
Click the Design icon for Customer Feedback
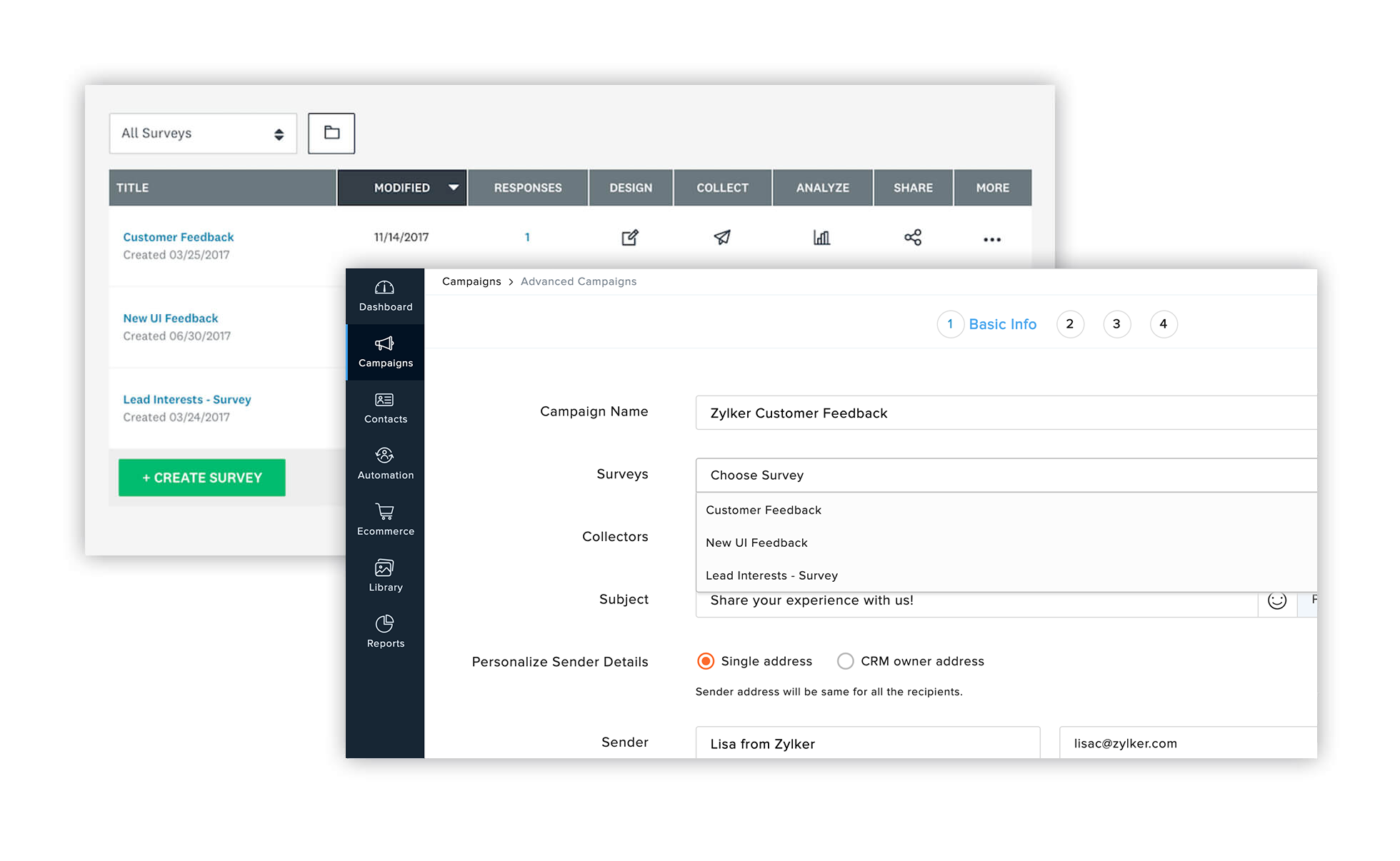click(x=629, y=237)
